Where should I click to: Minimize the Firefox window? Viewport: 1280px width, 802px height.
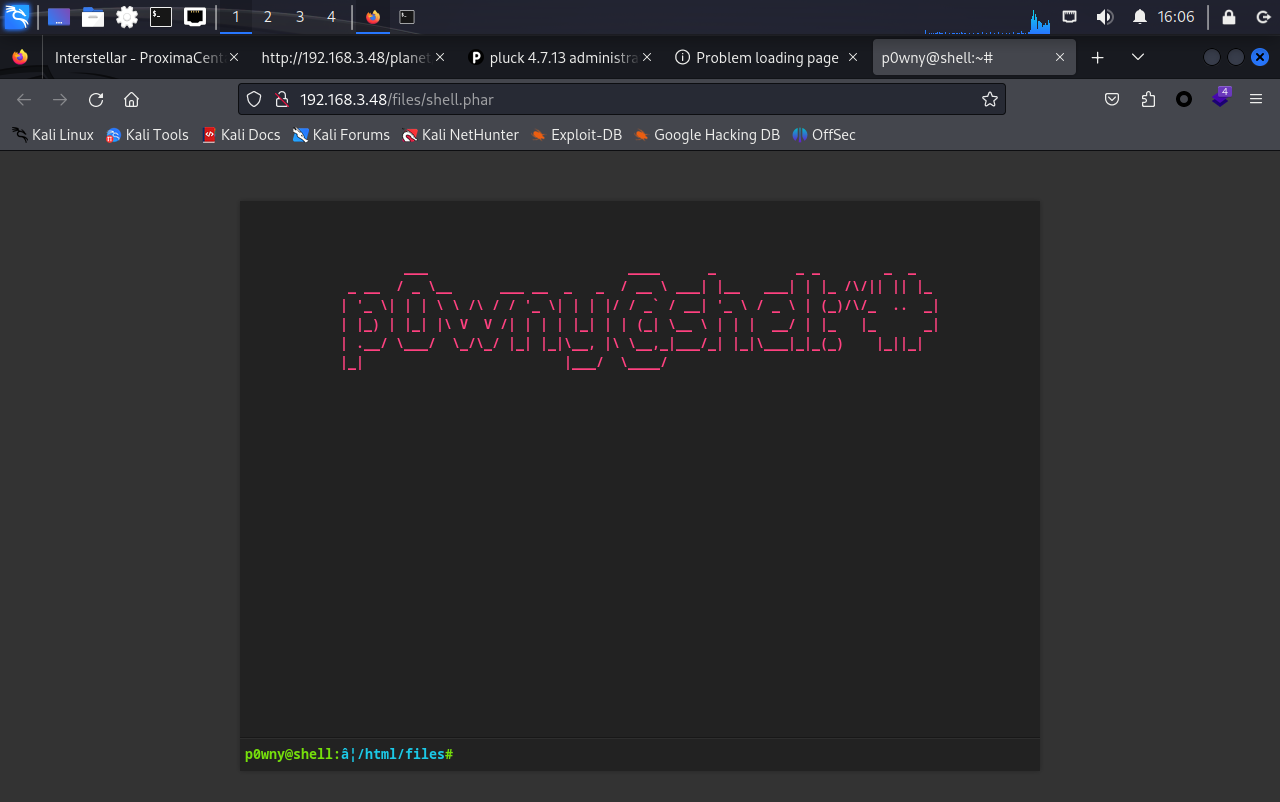pyautogui.click(x=1212, y=58)
